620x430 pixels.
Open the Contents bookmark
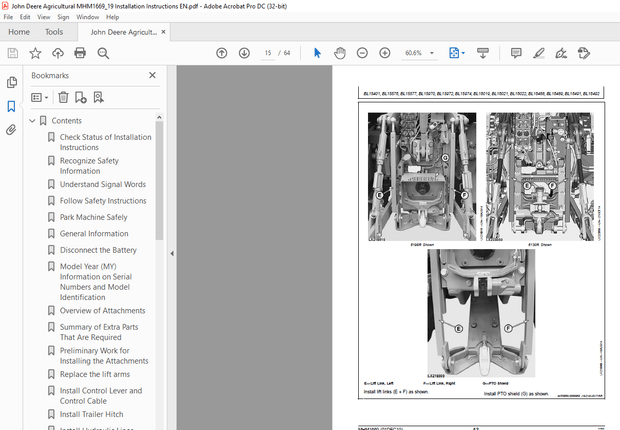point(66,121)
